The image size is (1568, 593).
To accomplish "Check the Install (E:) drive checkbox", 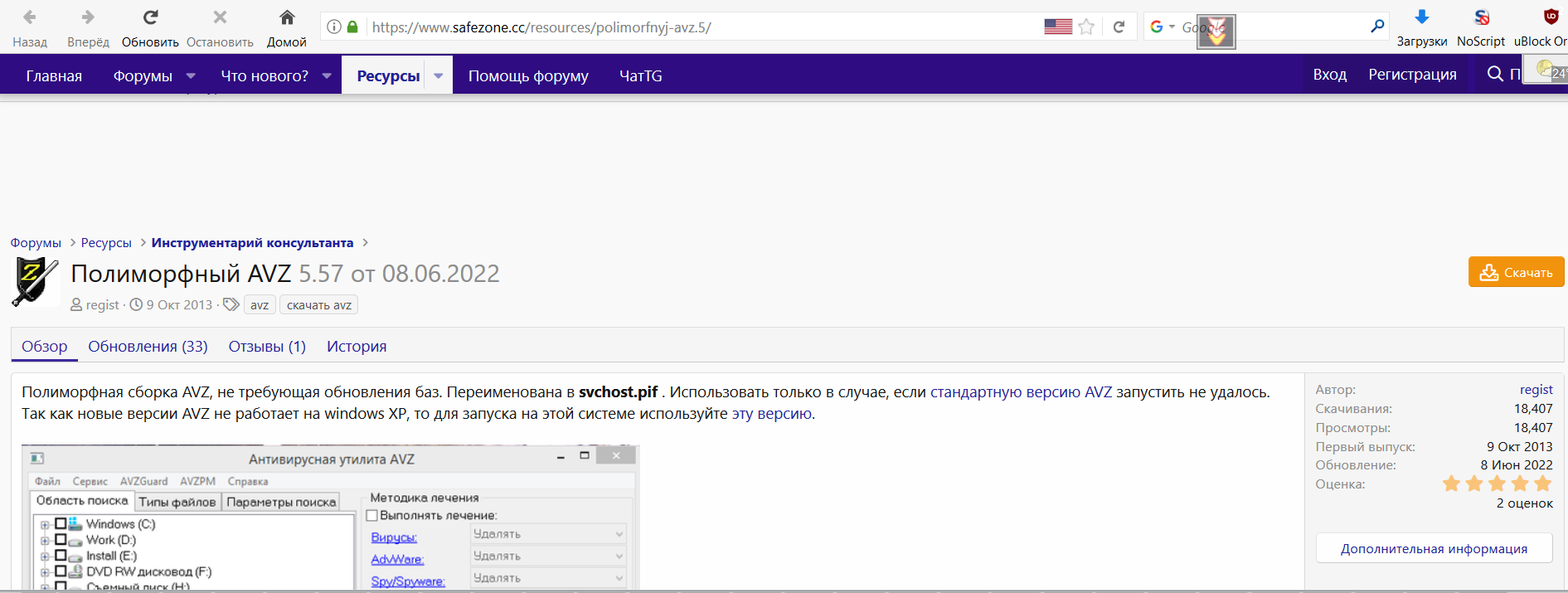I will [x=61, y=555].
